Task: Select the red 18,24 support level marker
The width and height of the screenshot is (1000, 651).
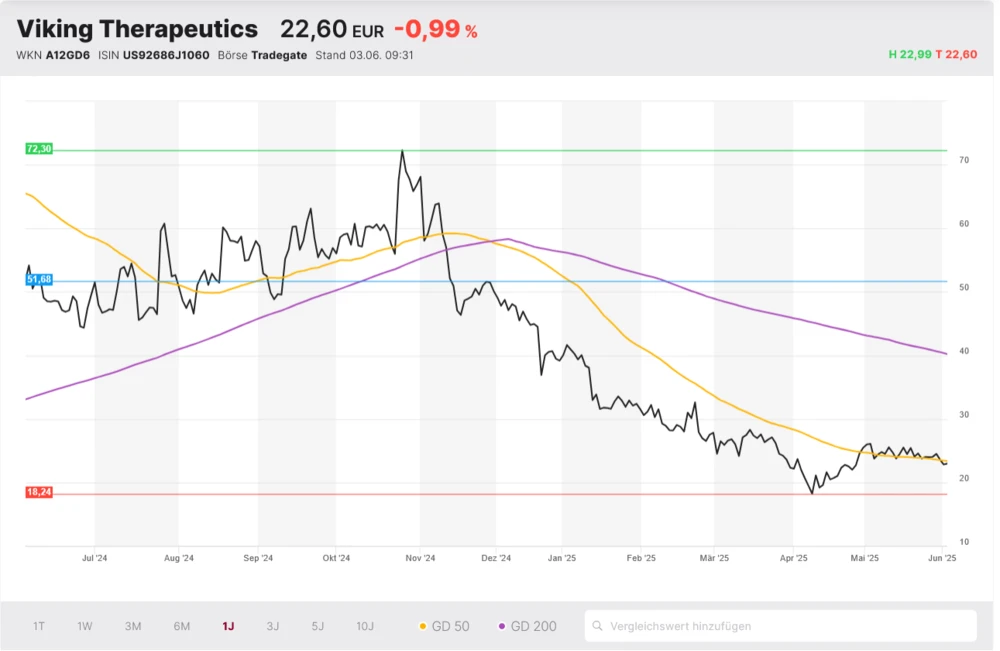Action: (38, 492)
